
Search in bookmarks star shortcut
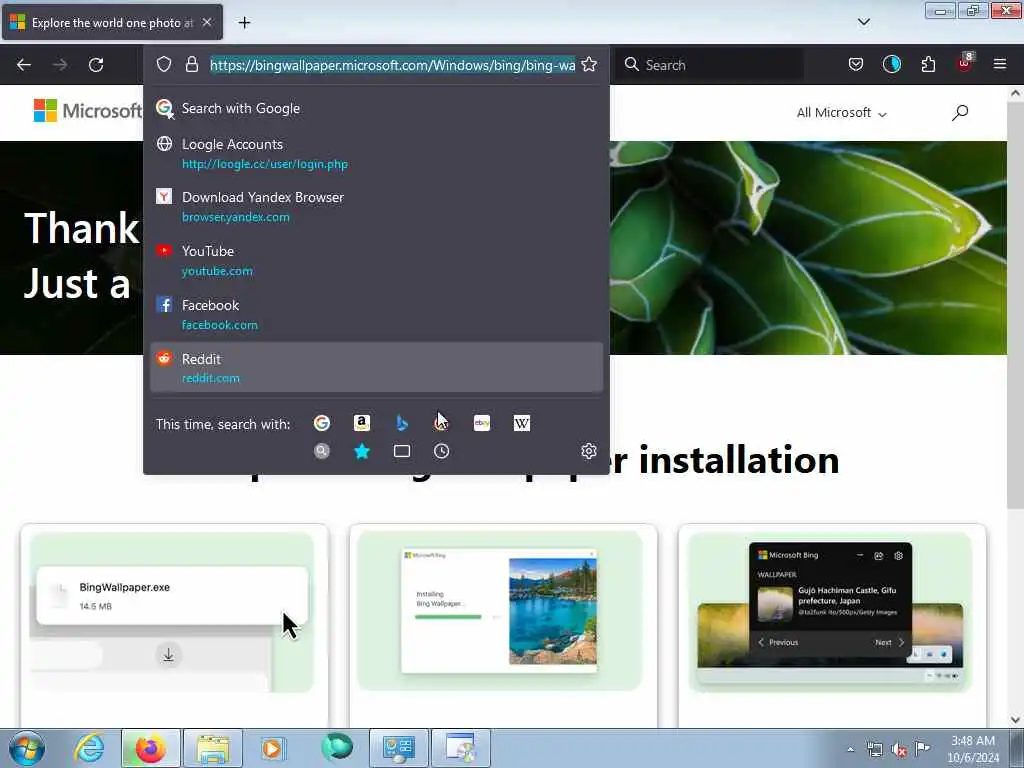click(362, 451)
